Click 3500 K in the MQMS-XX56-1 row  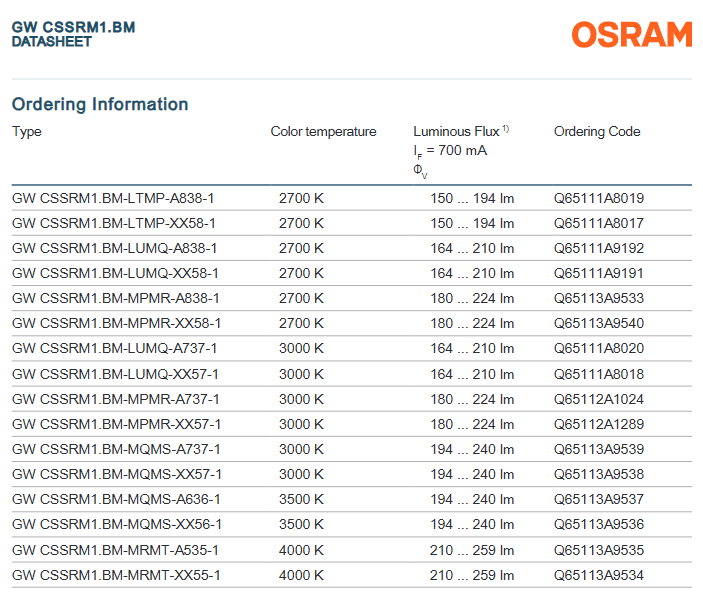(x=301, y=524)
